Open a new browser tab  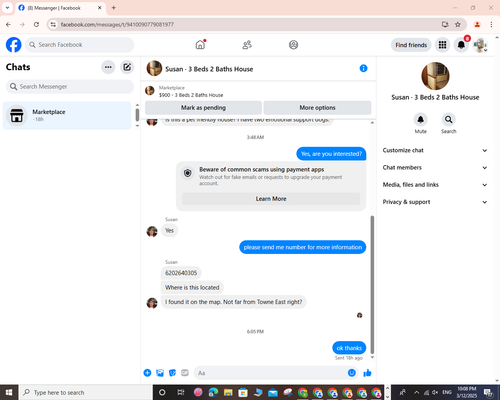(114, 8)
